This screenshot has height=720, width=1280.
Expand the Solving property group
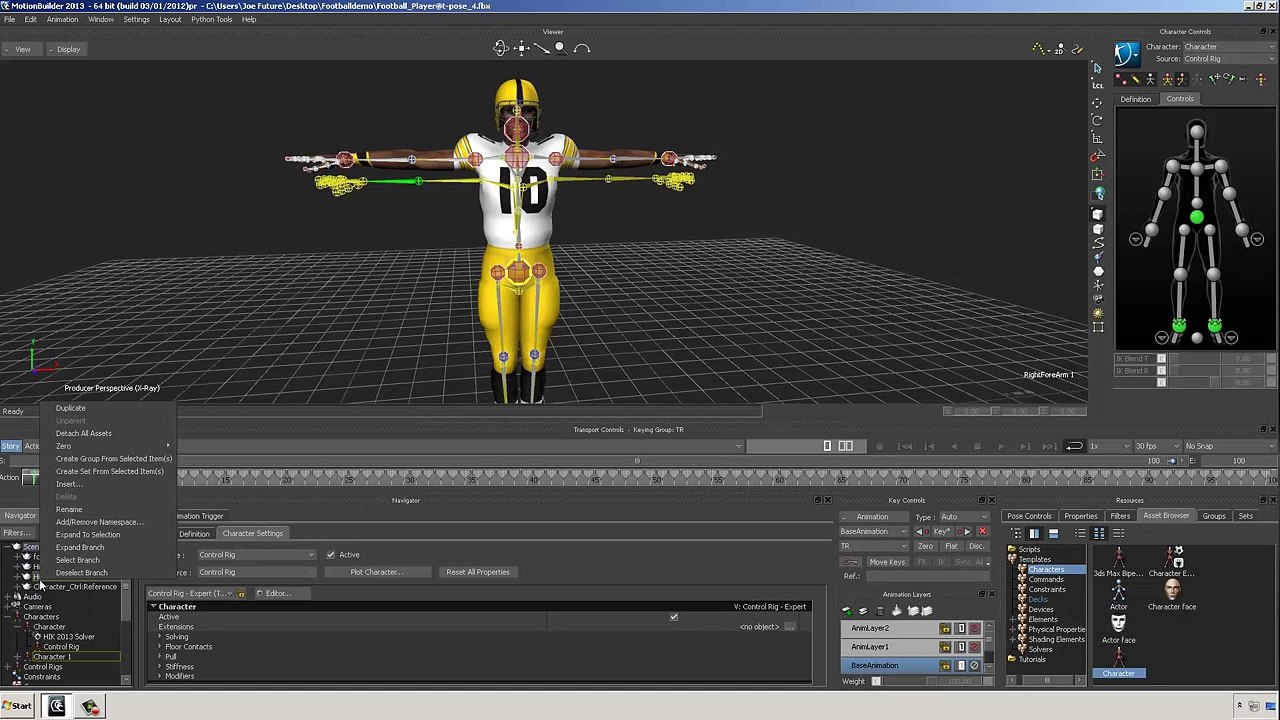point(159,637)
